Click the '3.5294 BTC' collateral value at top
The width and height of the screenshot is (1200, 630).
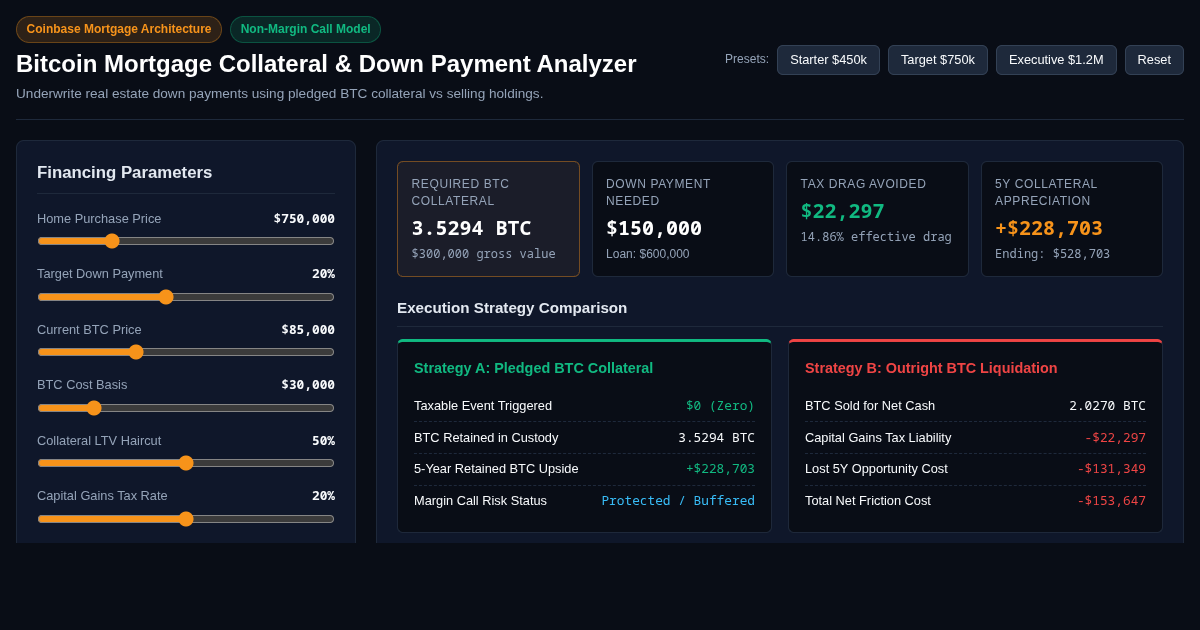coord(471,228)
